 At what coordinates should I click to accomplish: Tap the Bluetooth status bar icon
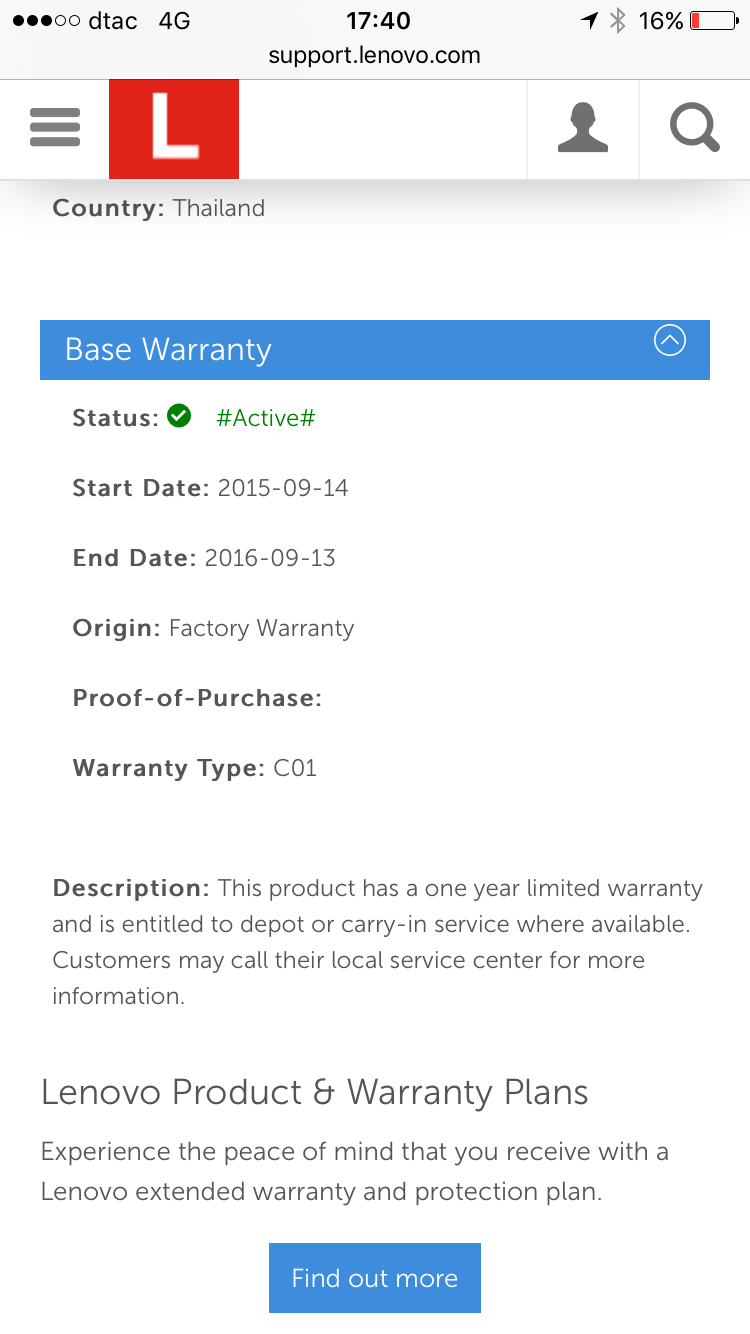(617, 21)
